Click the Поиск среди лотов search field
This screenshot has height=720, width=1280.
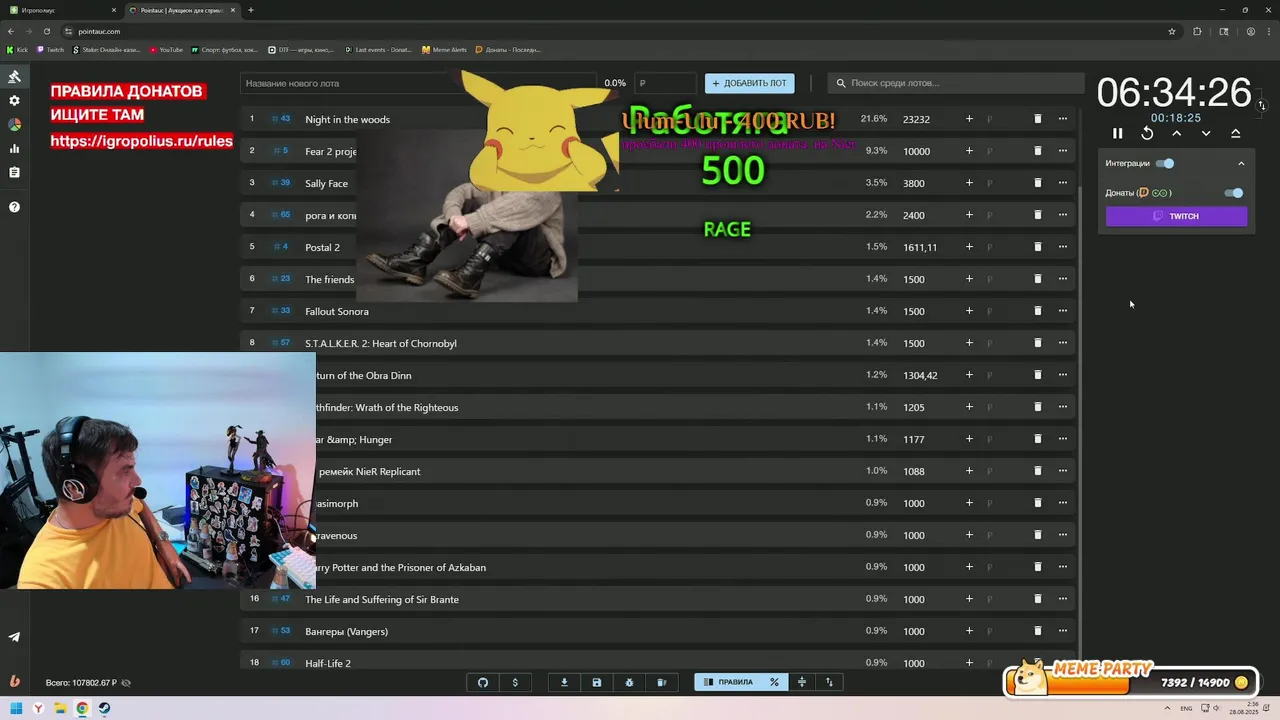(x=956, y=83)
